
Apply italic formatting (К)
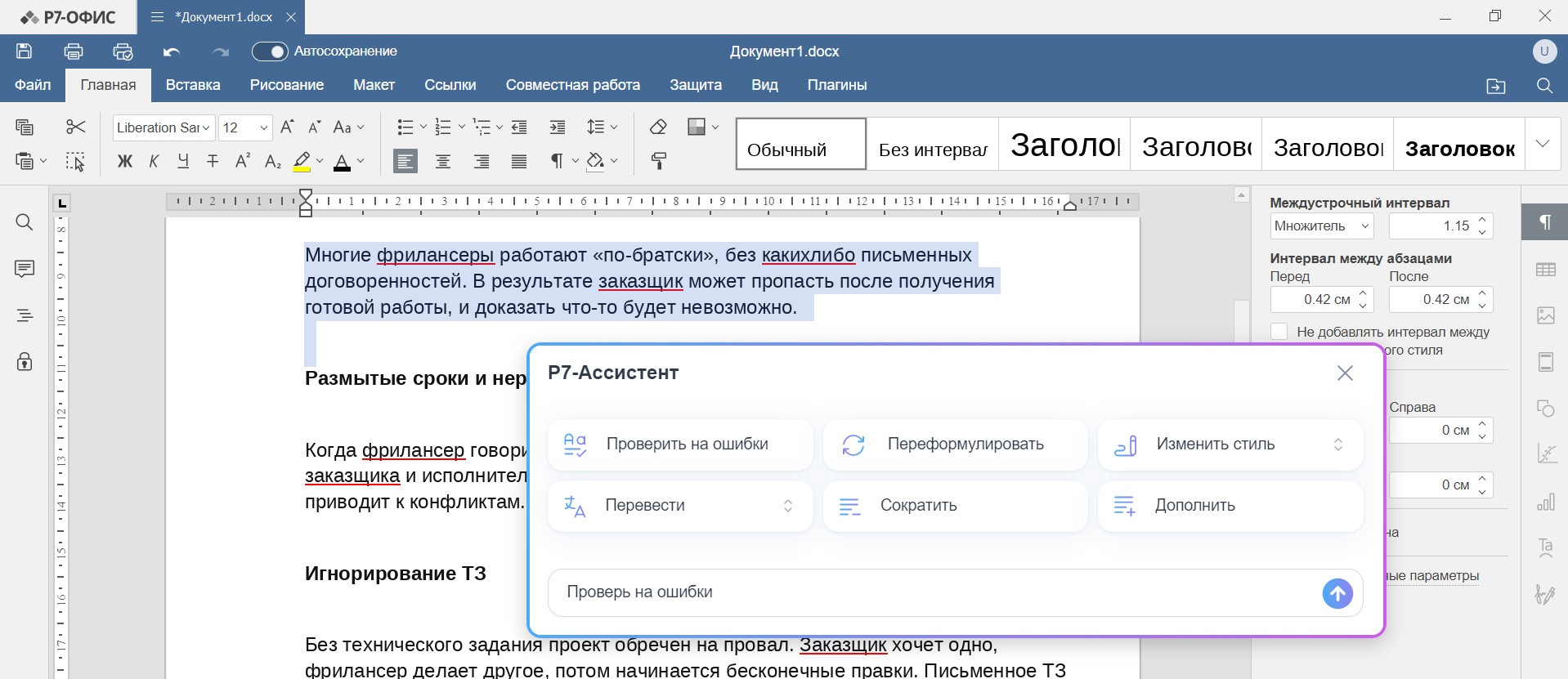154,161
